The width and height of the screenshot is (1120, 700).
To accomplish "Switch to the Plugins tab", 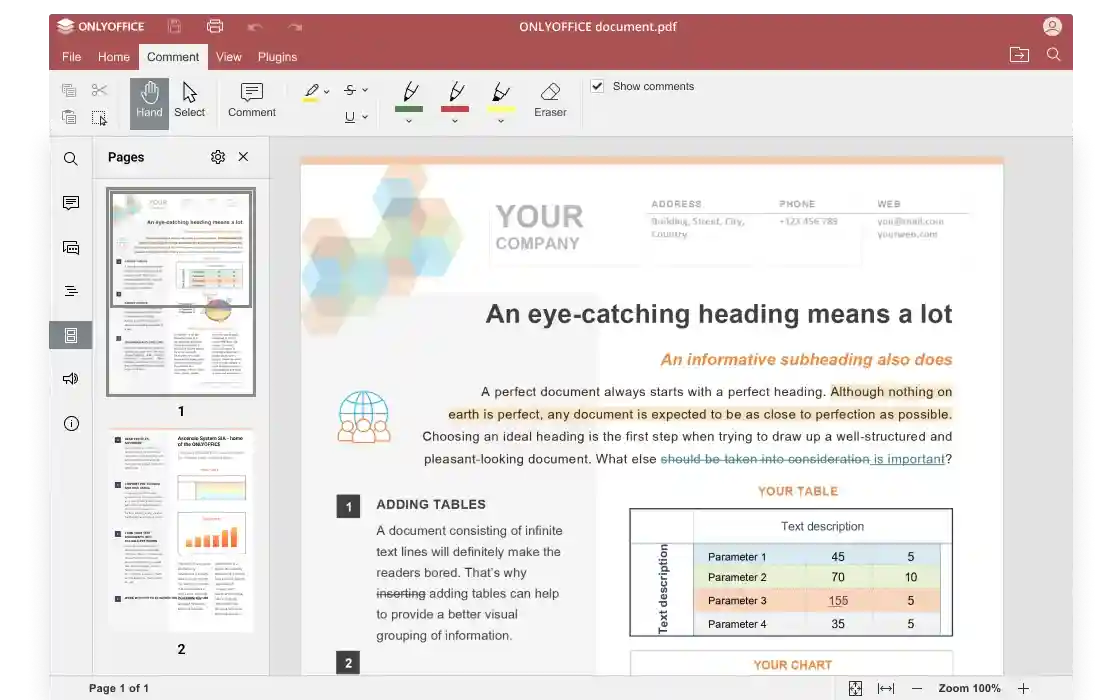I will click(x=277, y=57).
